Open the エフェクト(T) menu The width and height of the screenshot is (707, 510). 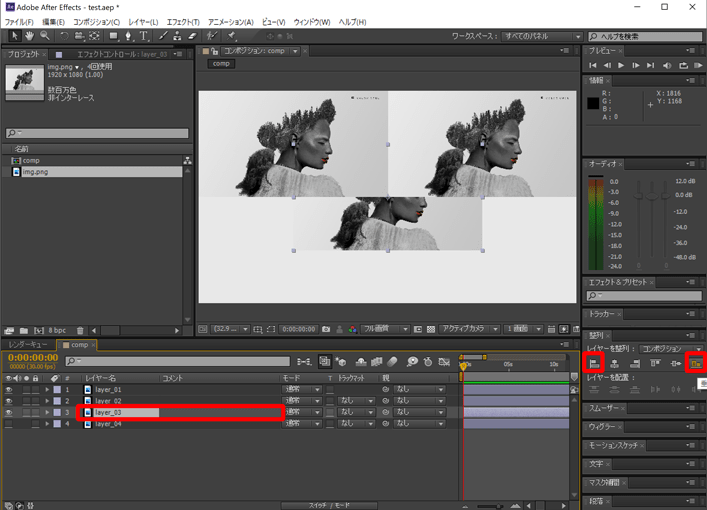183,22
